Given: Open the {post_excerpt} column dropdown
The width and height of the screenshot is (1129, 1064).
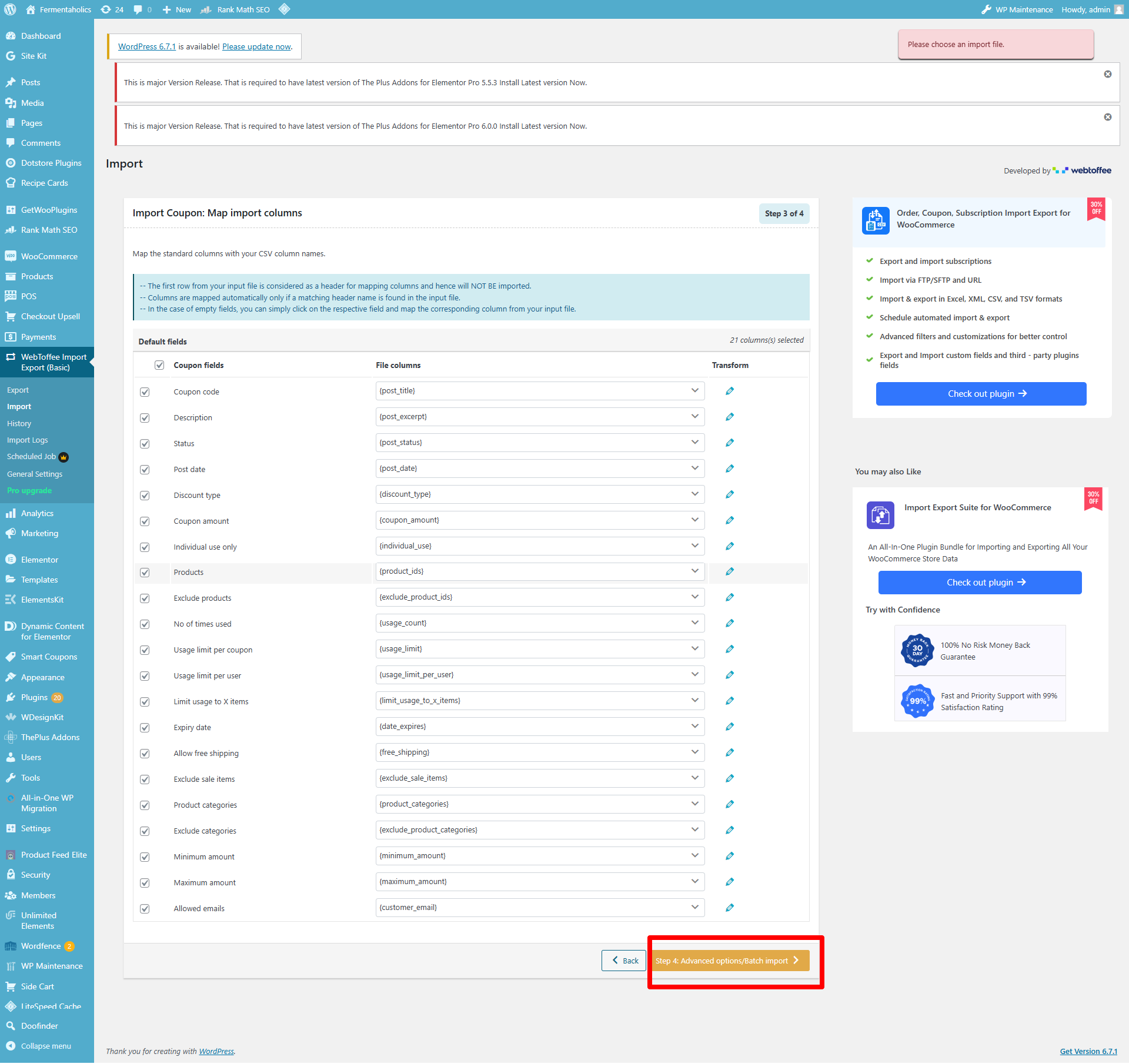Looking at the screenshot, I should tap(540, 417).
